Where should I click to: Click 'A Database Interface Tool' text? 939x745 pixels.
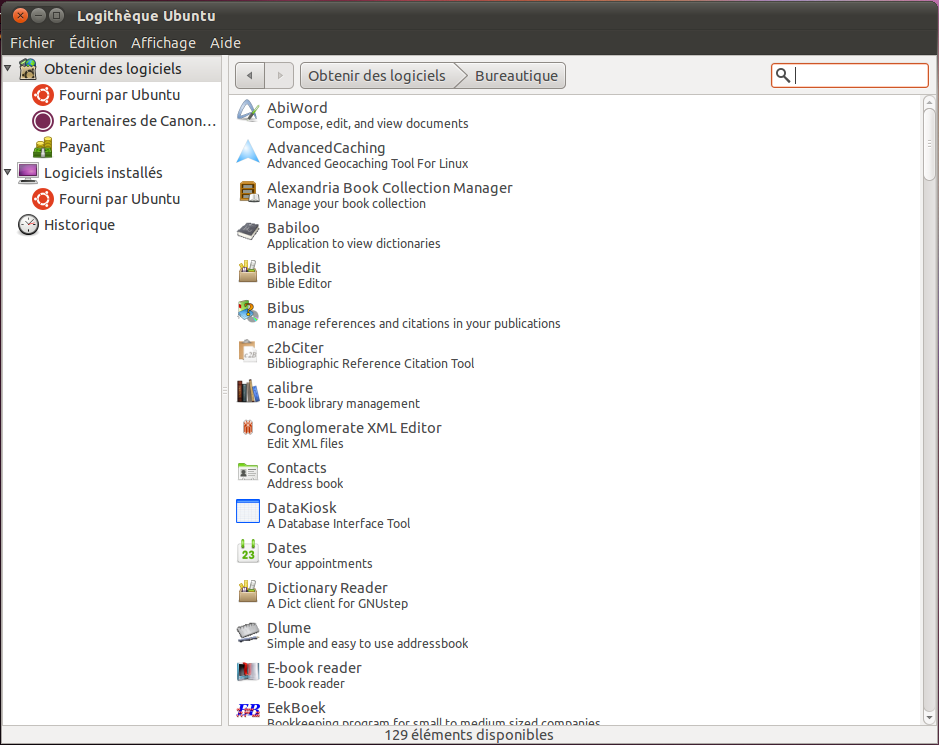point(338,524)
